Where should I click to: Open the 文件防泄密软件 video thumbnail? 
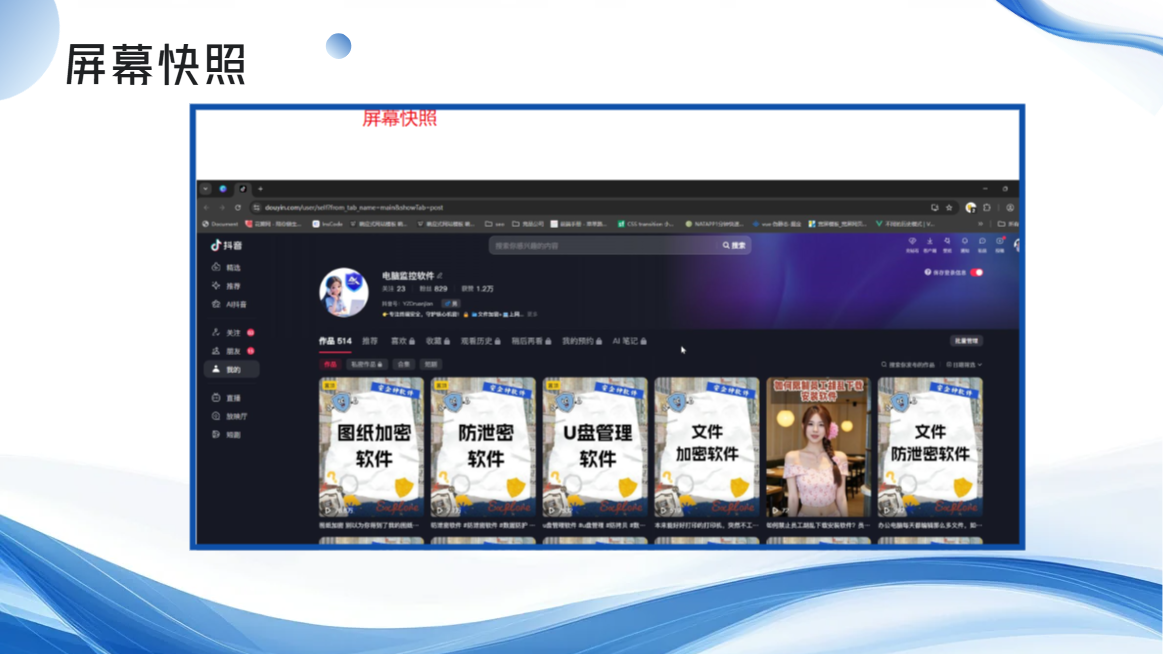[x=930, y=447]
